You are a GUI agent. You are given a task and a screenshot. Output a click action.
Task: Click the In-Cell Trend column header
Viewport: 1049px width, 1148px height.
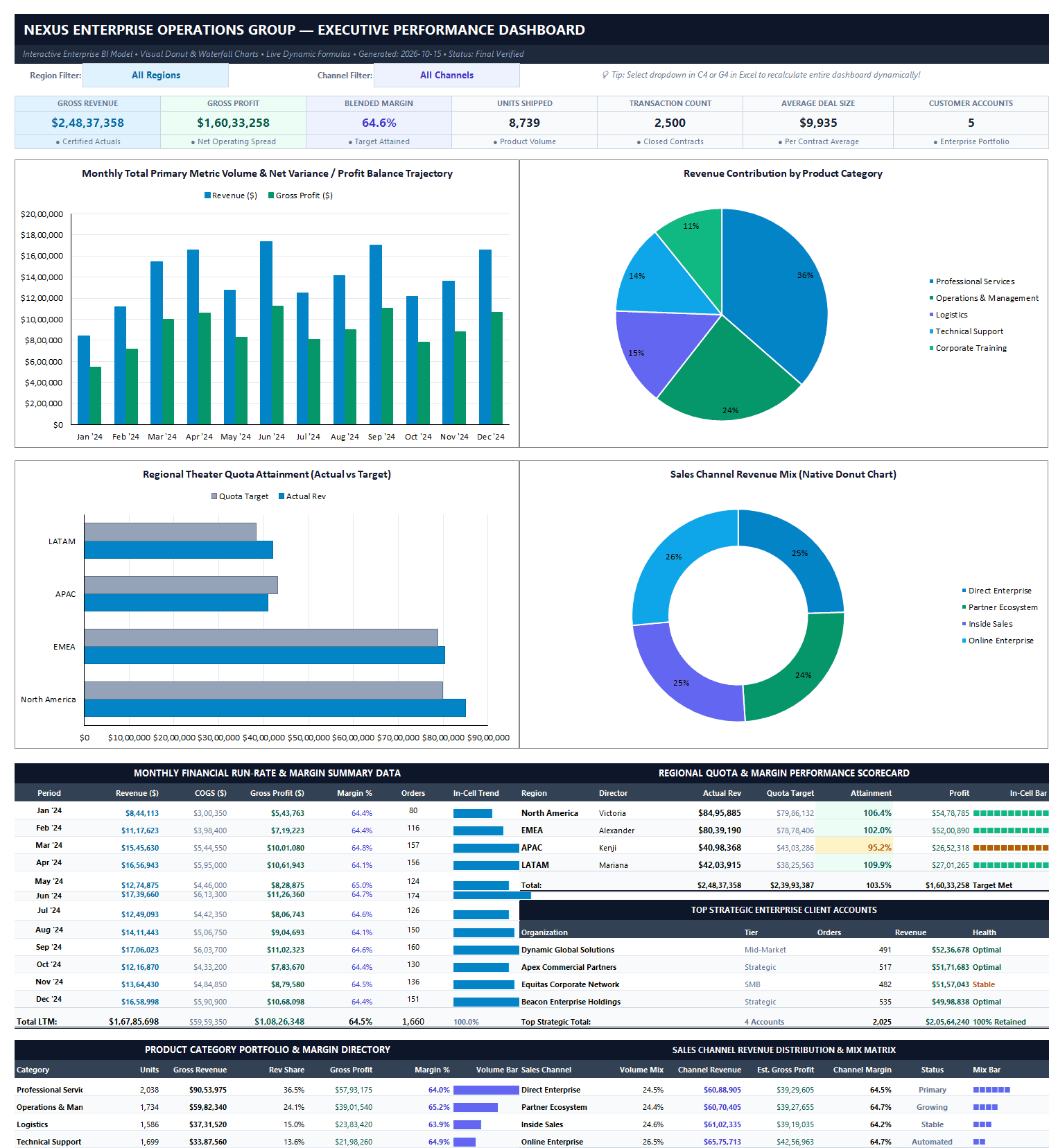click(x=476, y=793)
